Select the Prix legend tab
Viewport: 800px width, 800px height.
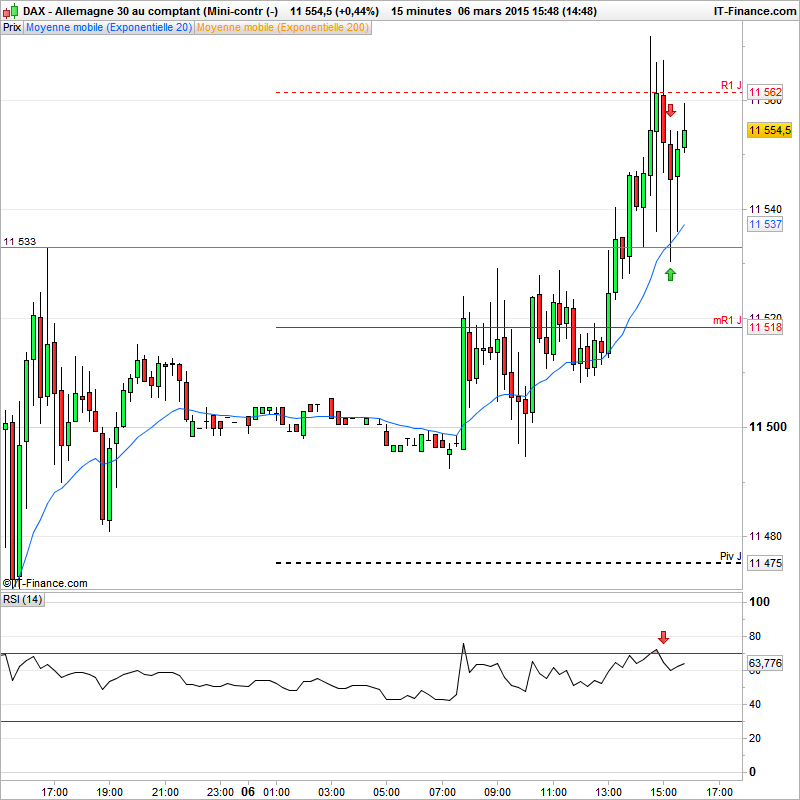[12, 28]
